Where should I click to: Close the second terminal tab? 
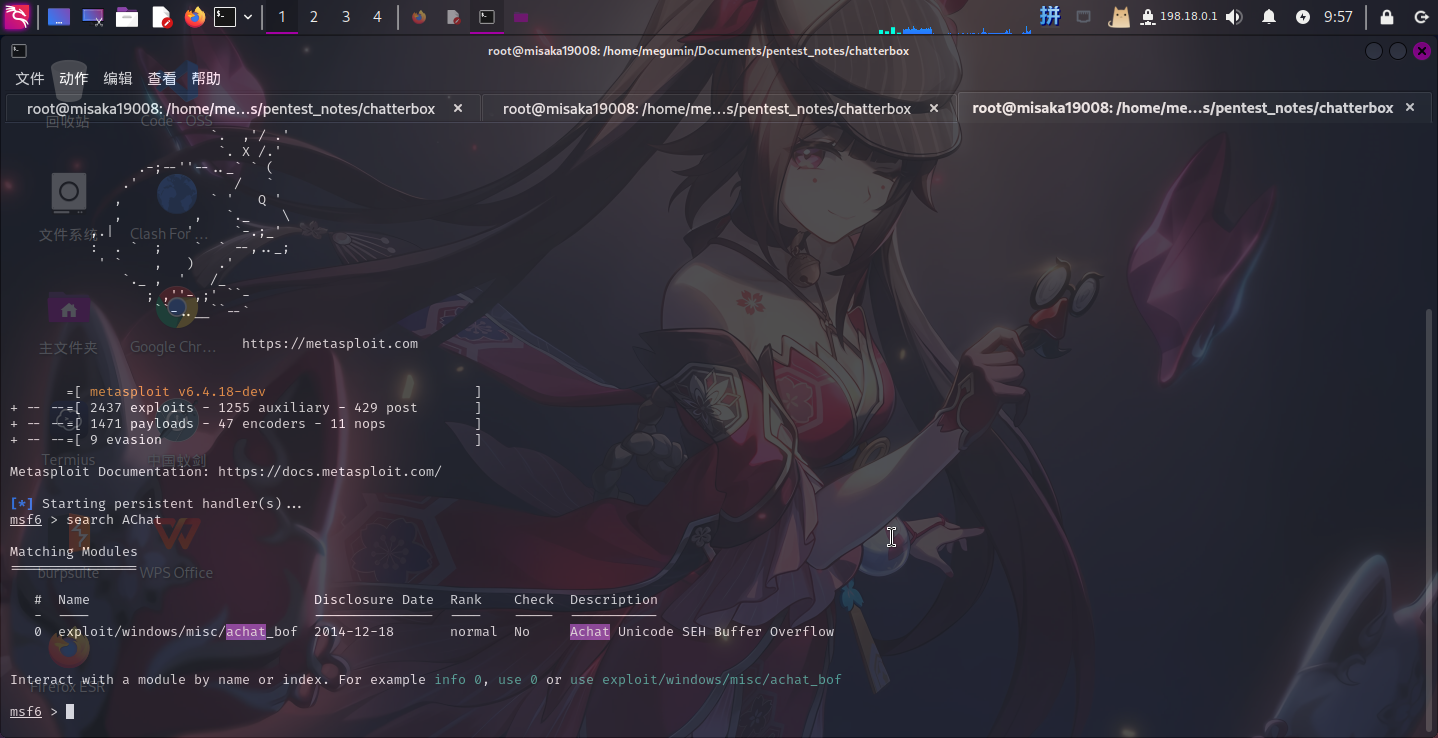pyautogui.click(x=934, y=108)
